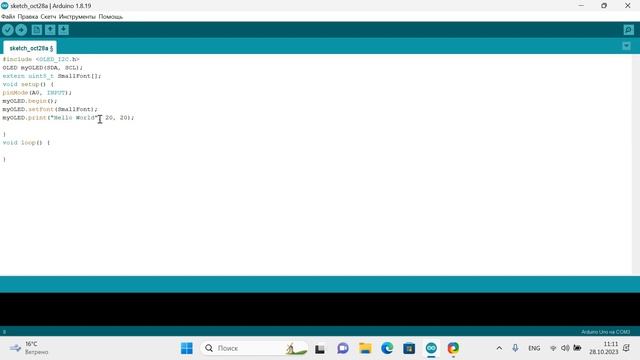
Task: Open Microsoft Store from the taskbar
Action: point(409,348)
